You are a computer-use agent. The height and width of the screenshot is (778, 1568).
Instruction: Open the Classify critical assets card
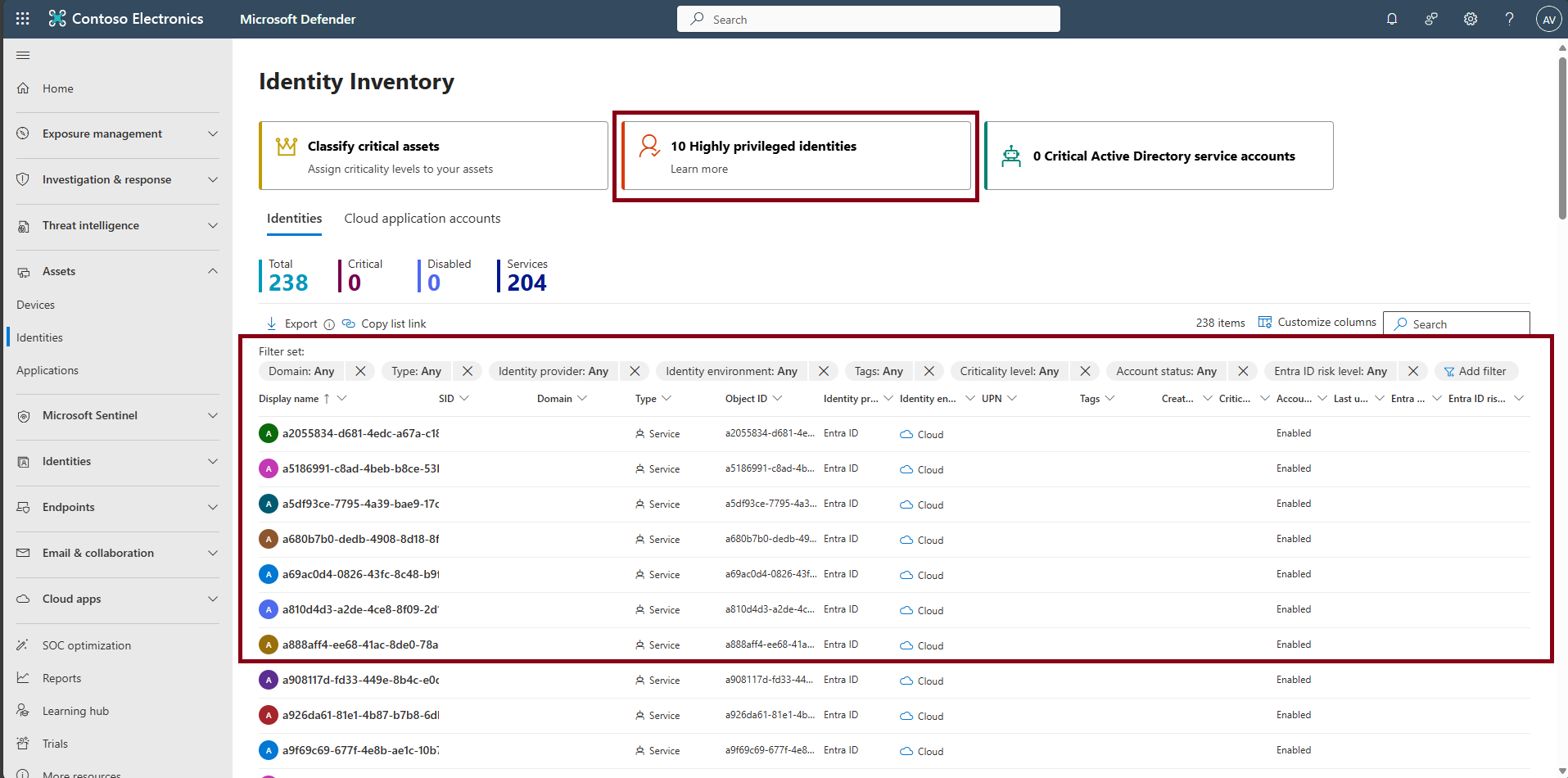(x=433, y=156)
